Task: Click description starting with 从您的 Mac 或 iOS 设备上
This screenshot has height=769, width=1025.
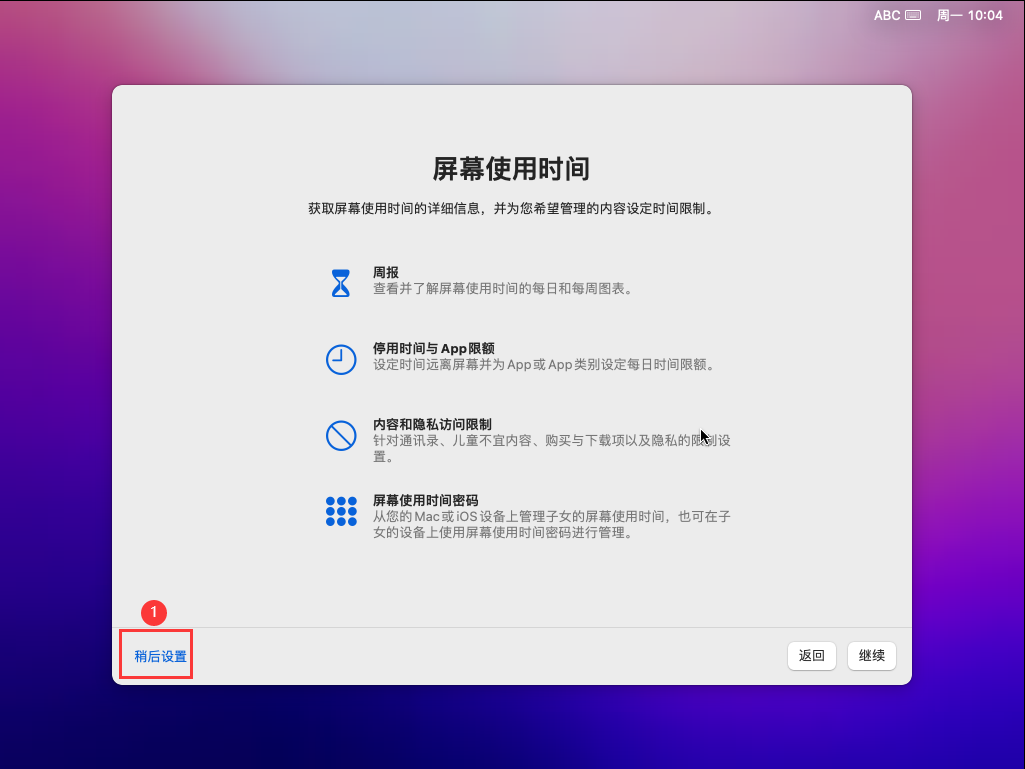Action: click(552, 524)
